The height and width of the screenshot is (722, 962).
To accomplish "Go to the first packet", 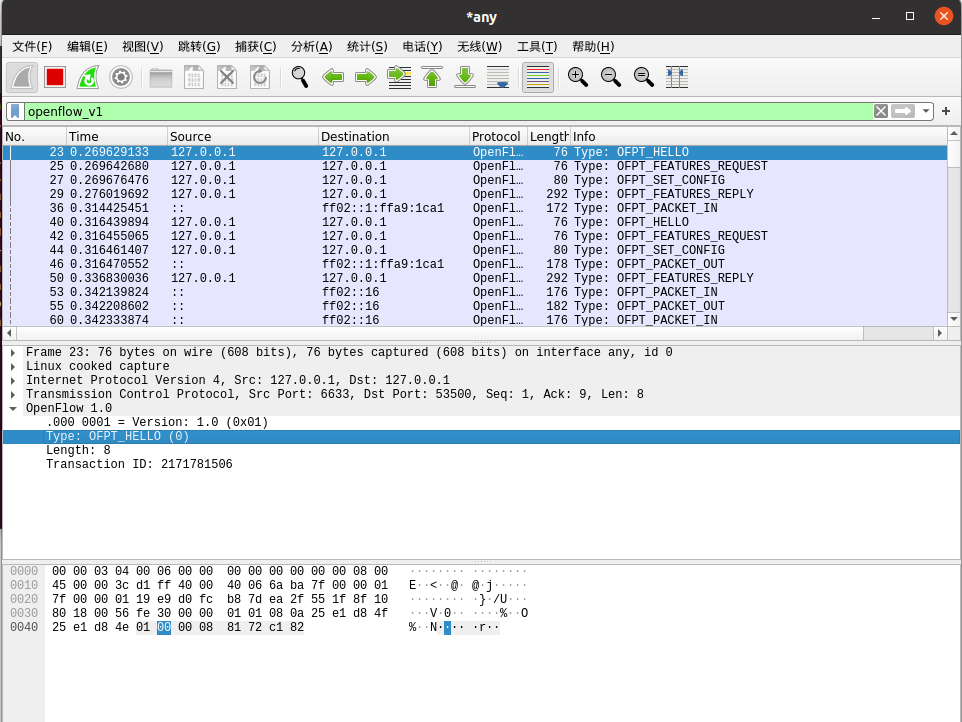I will point(431,77).
